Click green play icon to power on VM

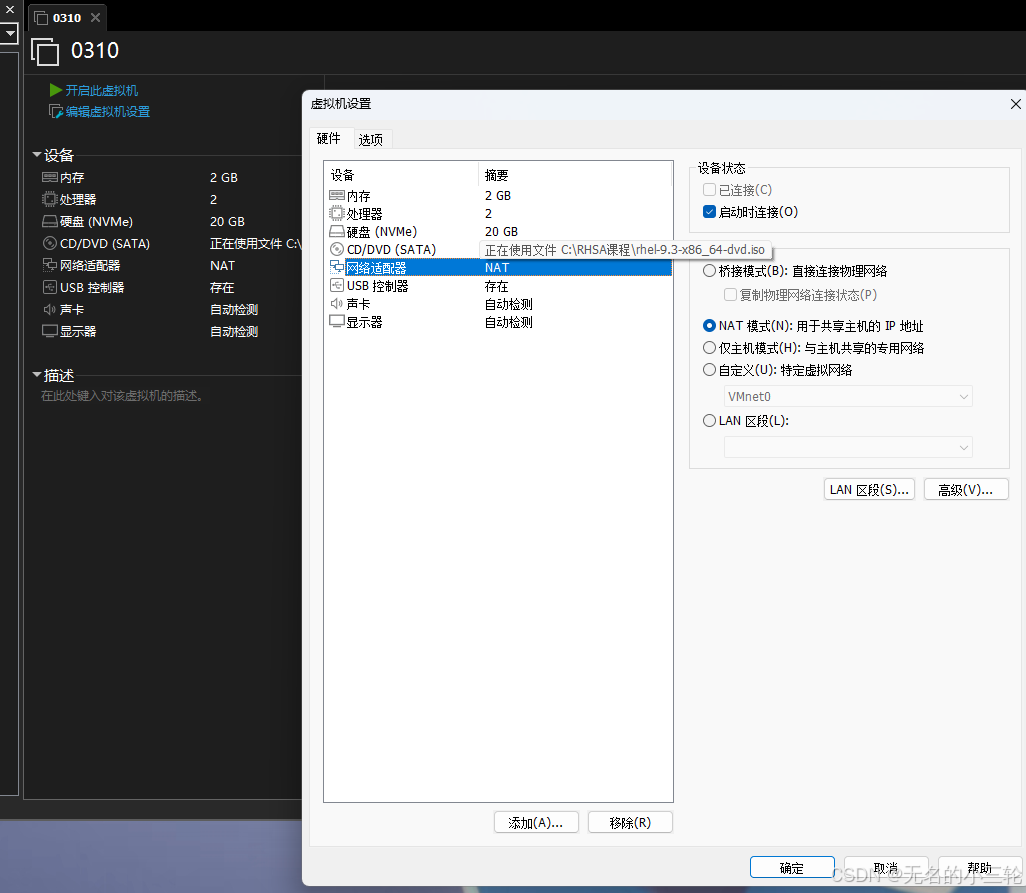pos(56,90)
